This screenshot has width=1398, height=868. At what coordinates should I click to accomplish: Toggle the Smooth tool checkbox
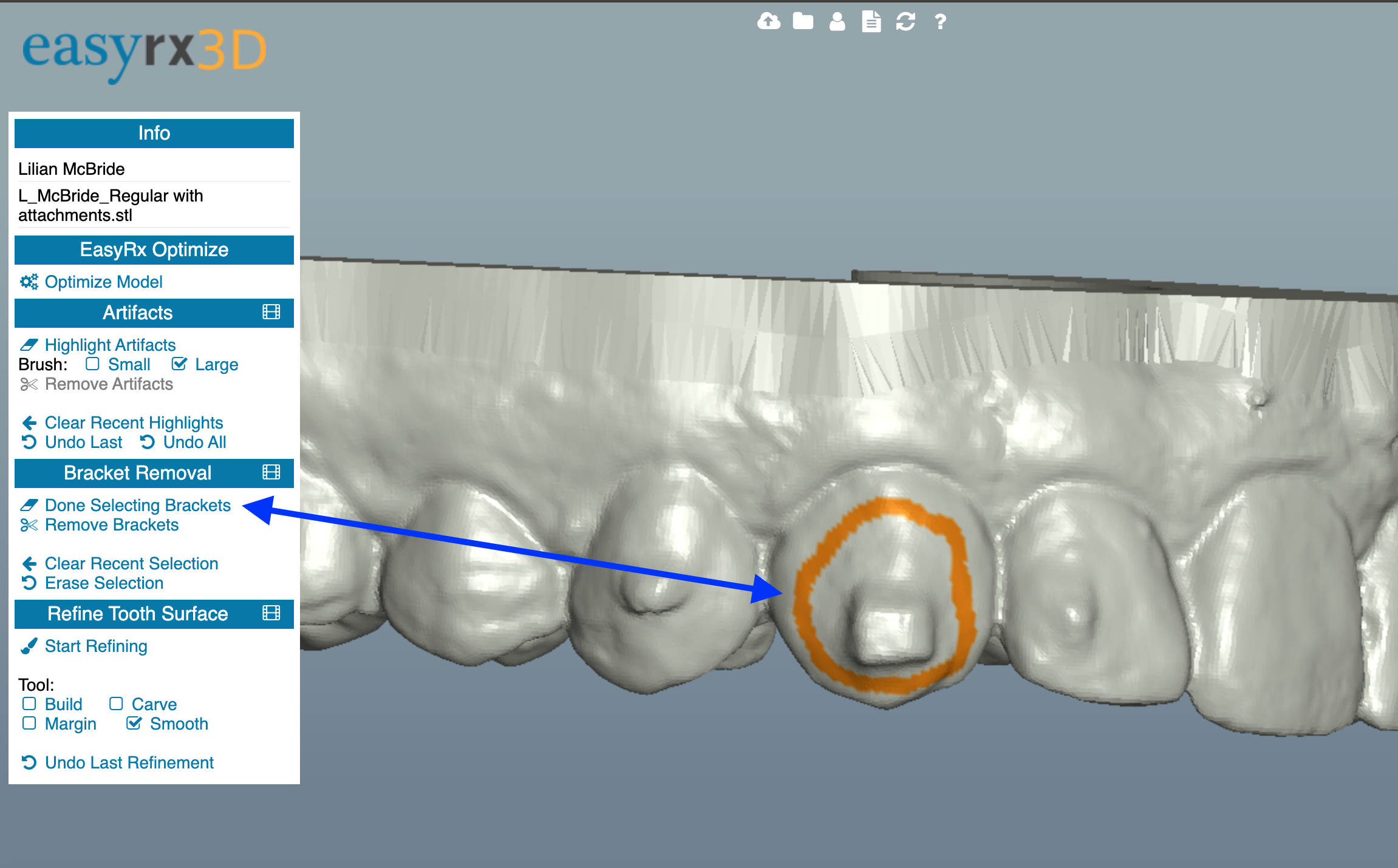pos(134,724)
